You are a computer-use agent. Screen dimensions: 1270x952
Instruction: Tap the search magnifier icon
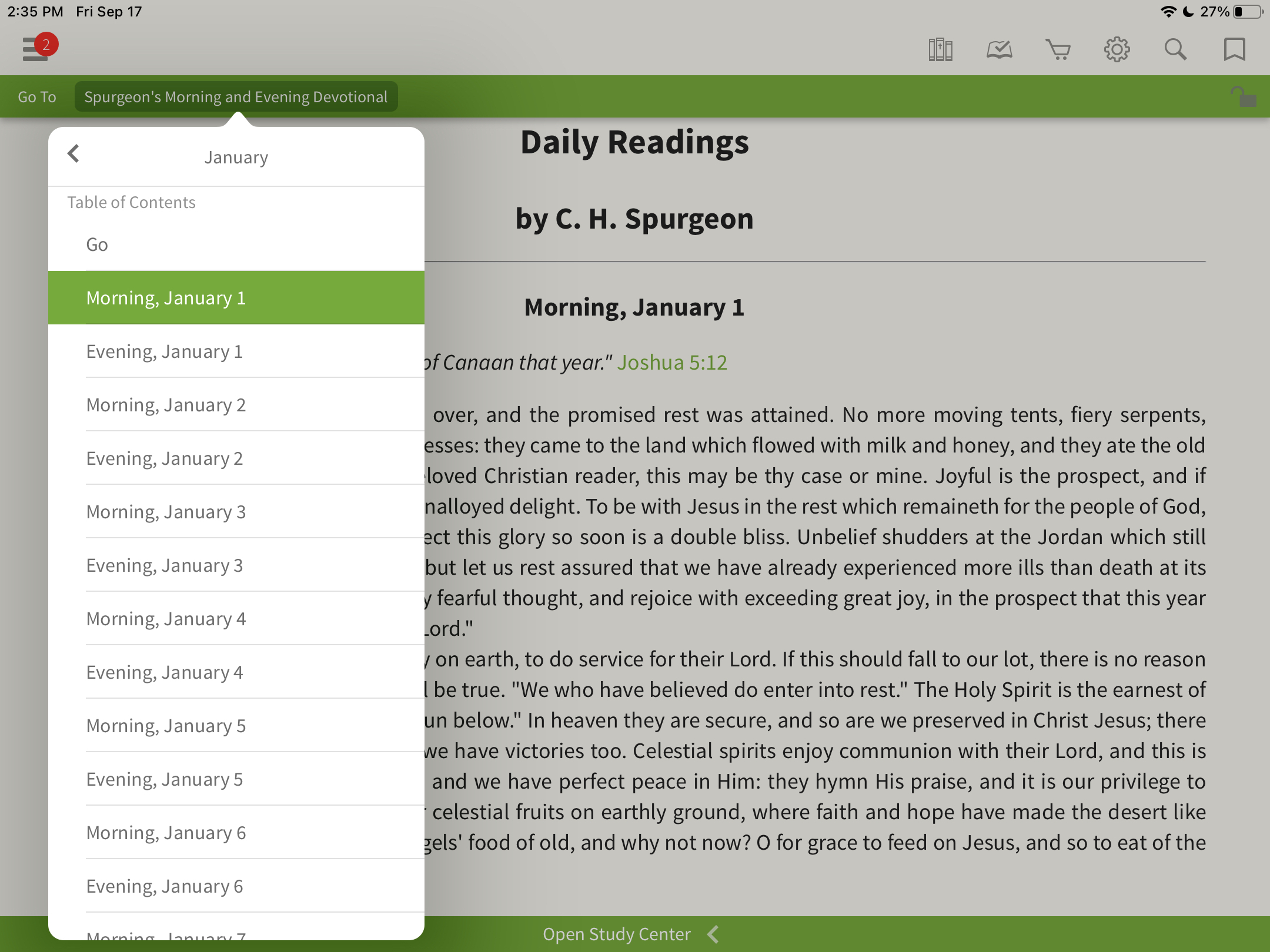pos(1175,49)
